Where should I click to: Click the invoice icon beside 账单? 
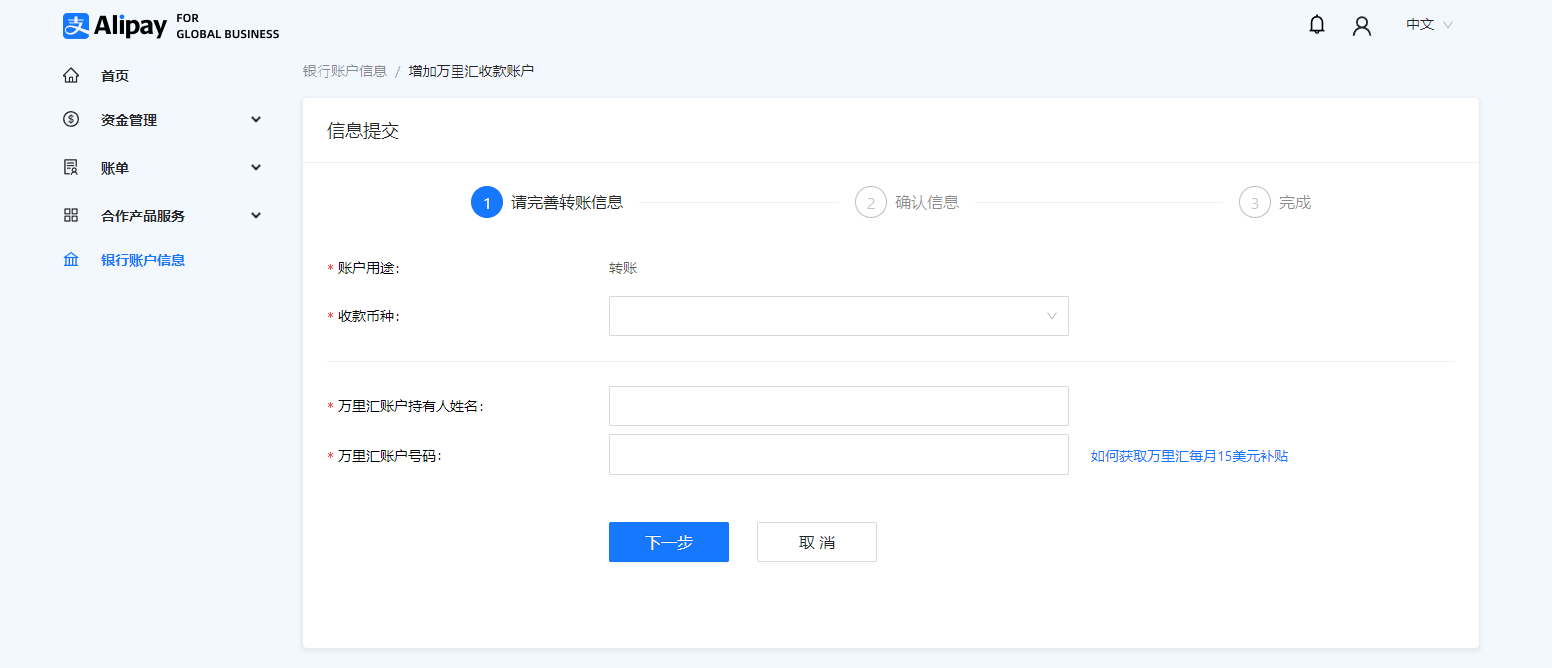(71, 167)
